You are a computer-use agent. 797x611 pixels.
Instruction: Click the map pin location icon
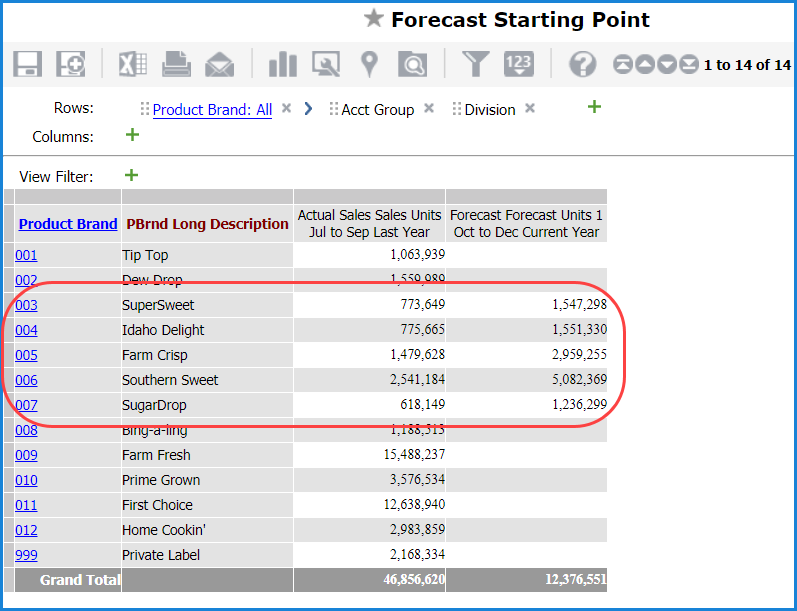coord(370,65)
